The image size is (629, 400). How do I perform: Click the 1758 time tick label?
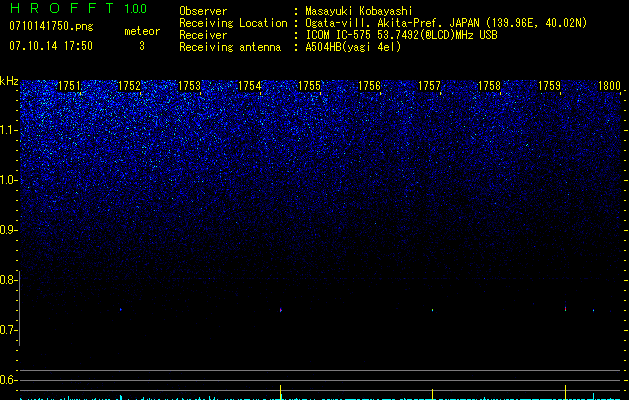click(x=489, y=86)
